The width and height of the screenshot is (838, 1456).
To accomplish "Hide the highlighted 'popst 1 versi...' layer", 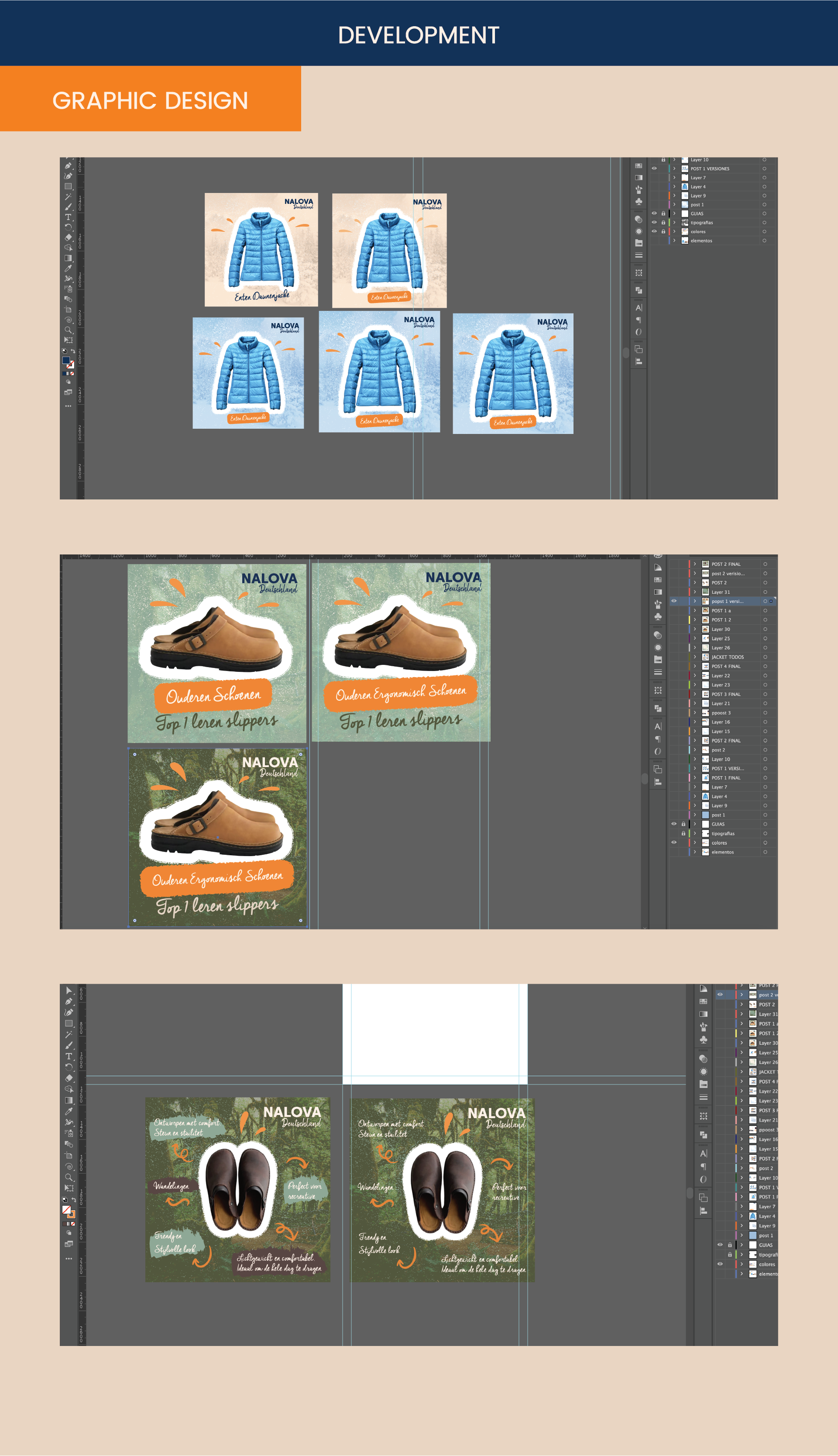I will point(674,601).
